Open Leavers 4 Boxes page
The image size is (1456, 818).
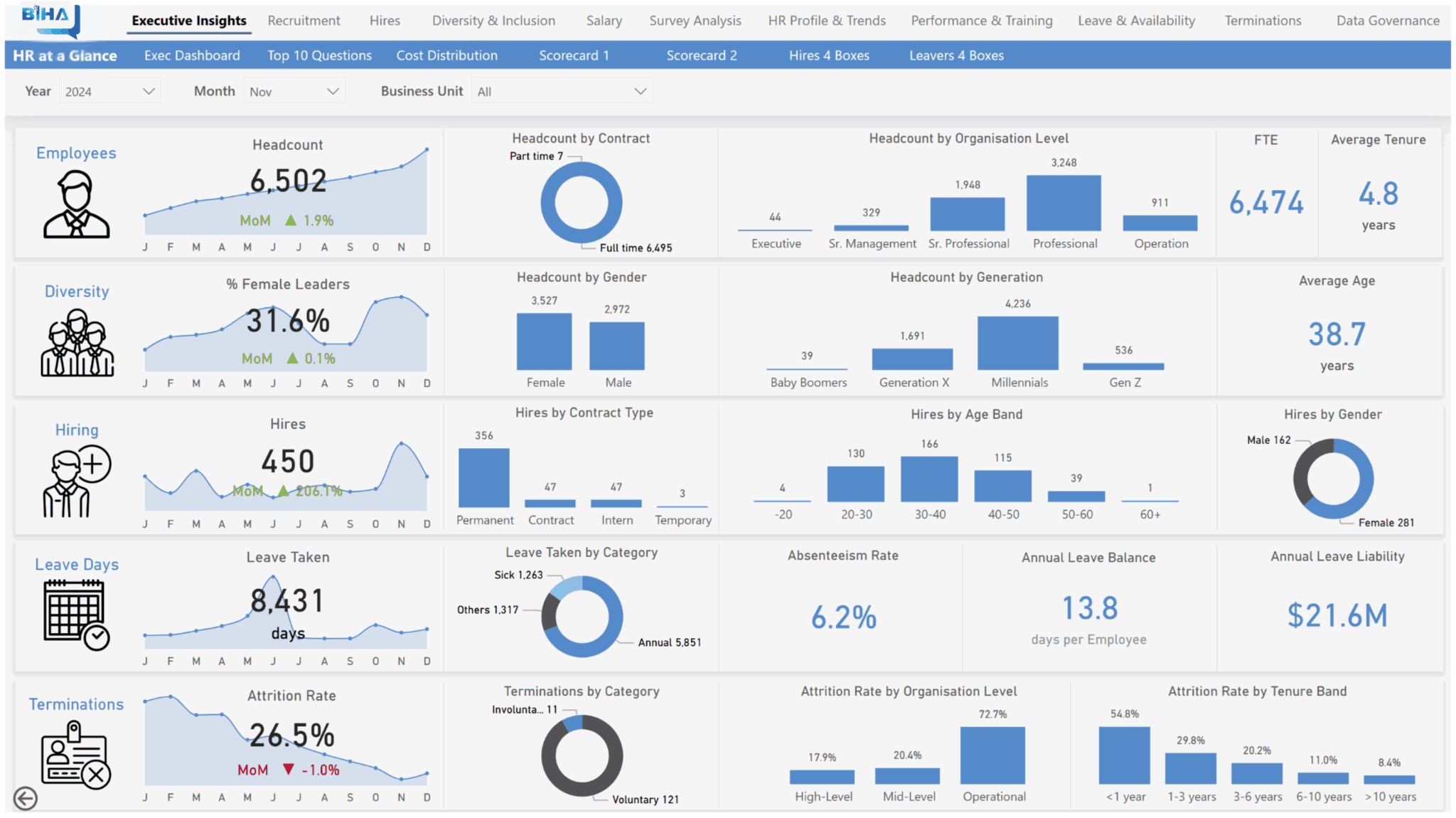coord(956,55)
